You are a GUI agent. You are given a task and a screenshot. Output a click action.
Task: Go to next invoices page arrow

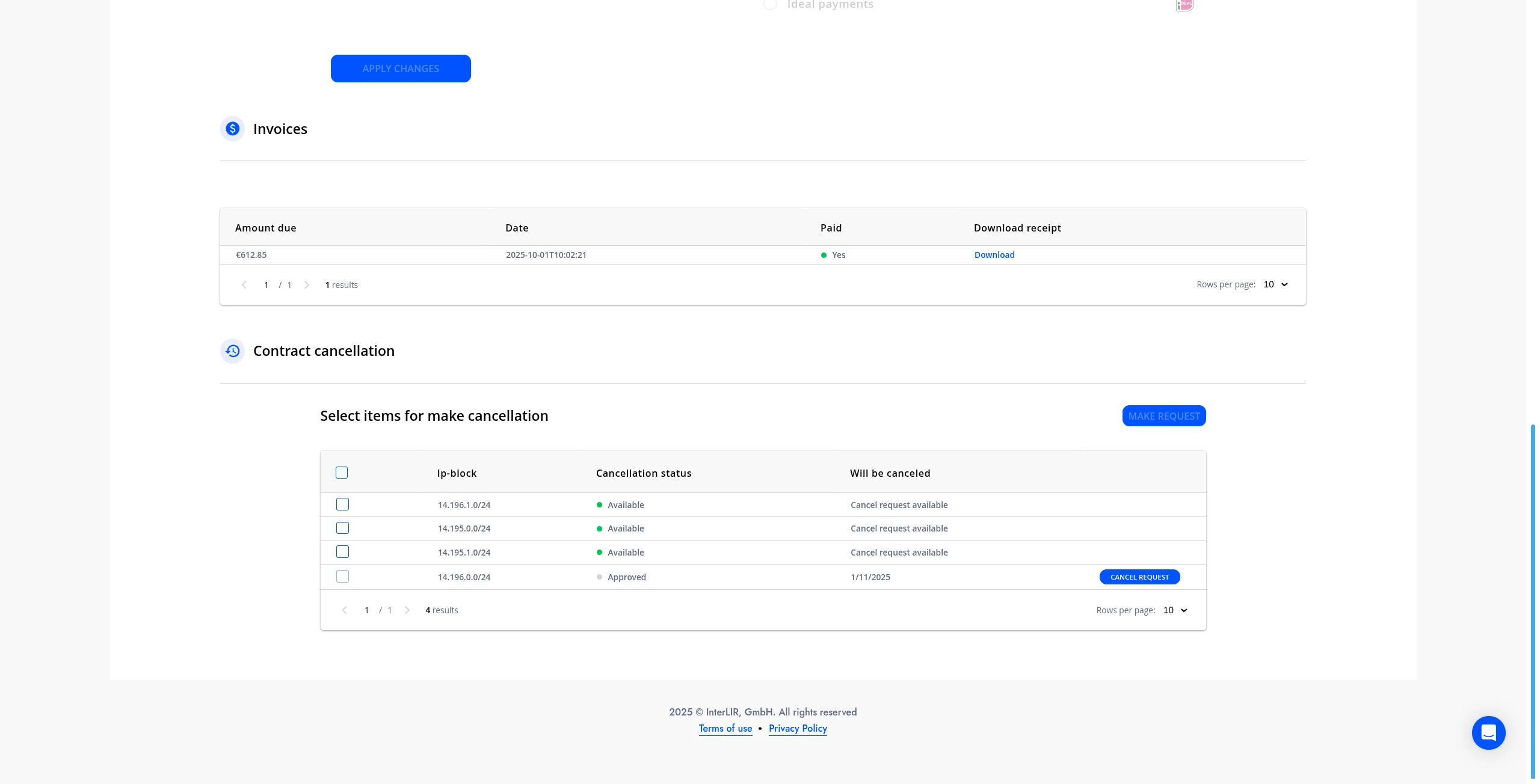[307, 285]
